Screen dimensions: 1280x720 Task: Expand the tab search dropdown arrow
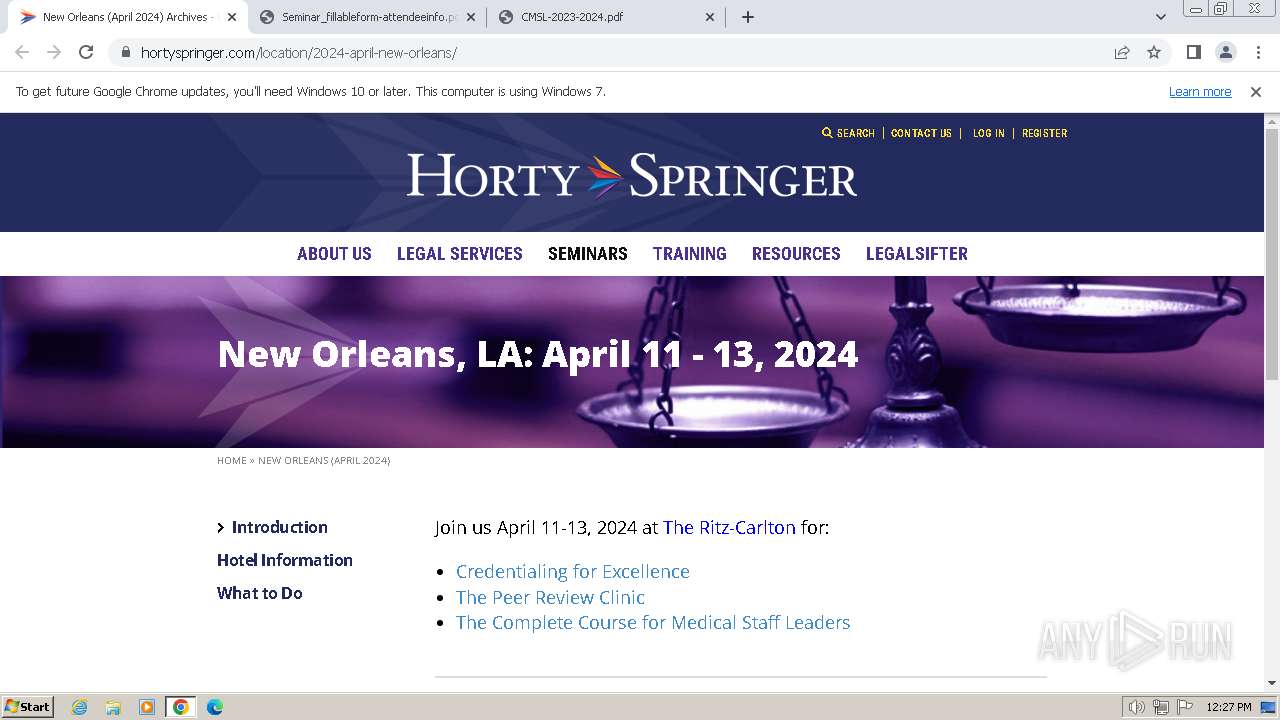pyautogui.click(x=1161, y=17)
